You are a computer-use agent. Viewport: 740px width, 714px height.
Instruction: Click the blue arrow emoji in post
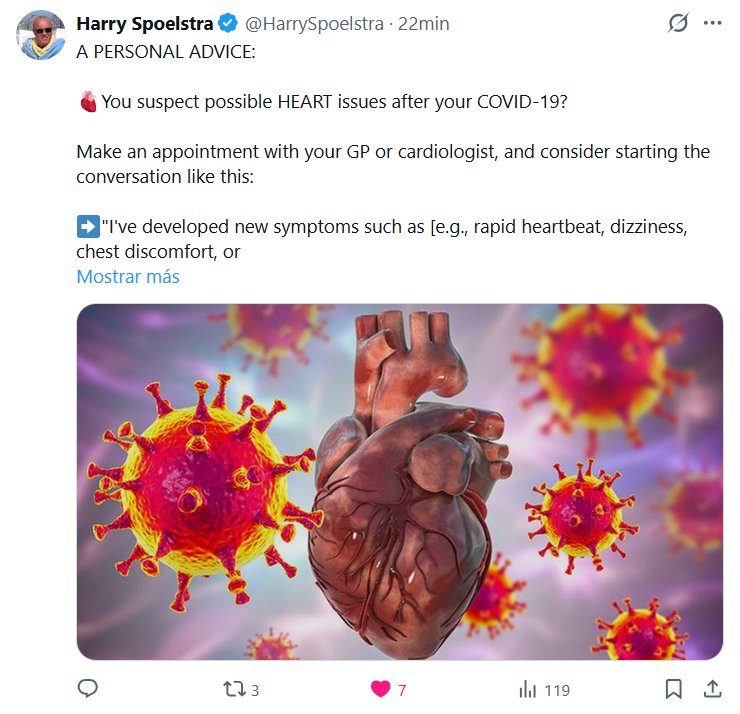[x=87, y=227]
